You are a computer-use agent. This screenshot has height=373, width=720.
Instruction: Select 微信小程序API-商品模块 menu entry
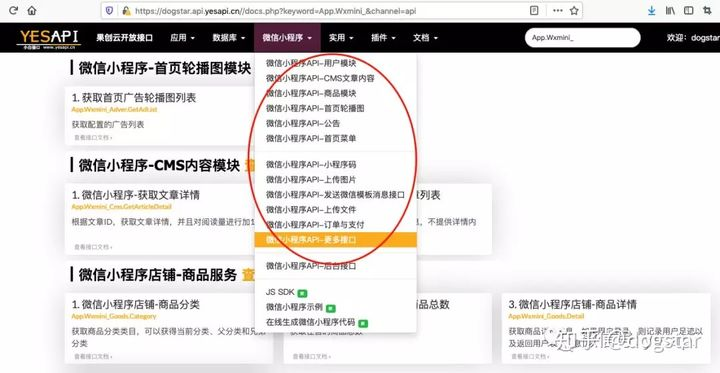pyautogui.click(x=335, y=93)
